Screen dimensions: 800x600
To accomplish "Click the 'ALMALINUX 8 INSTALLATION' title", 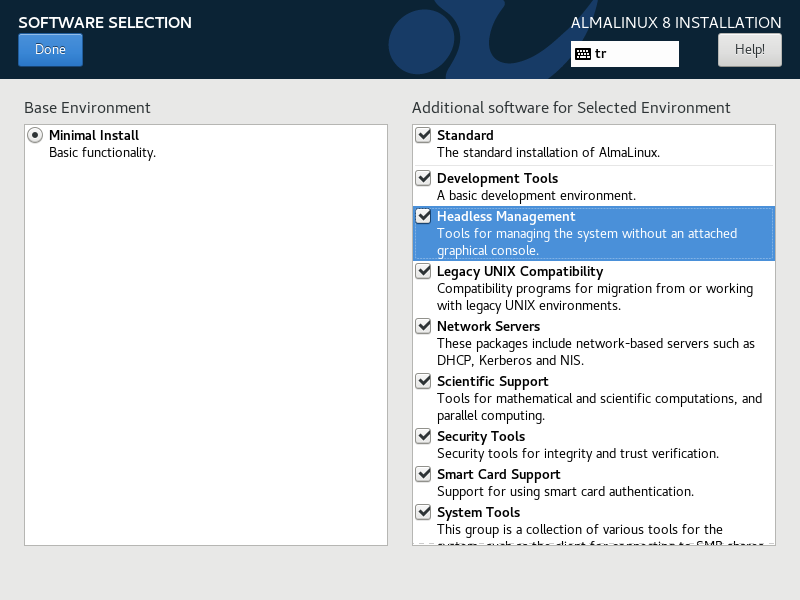I will pos(676,22).
